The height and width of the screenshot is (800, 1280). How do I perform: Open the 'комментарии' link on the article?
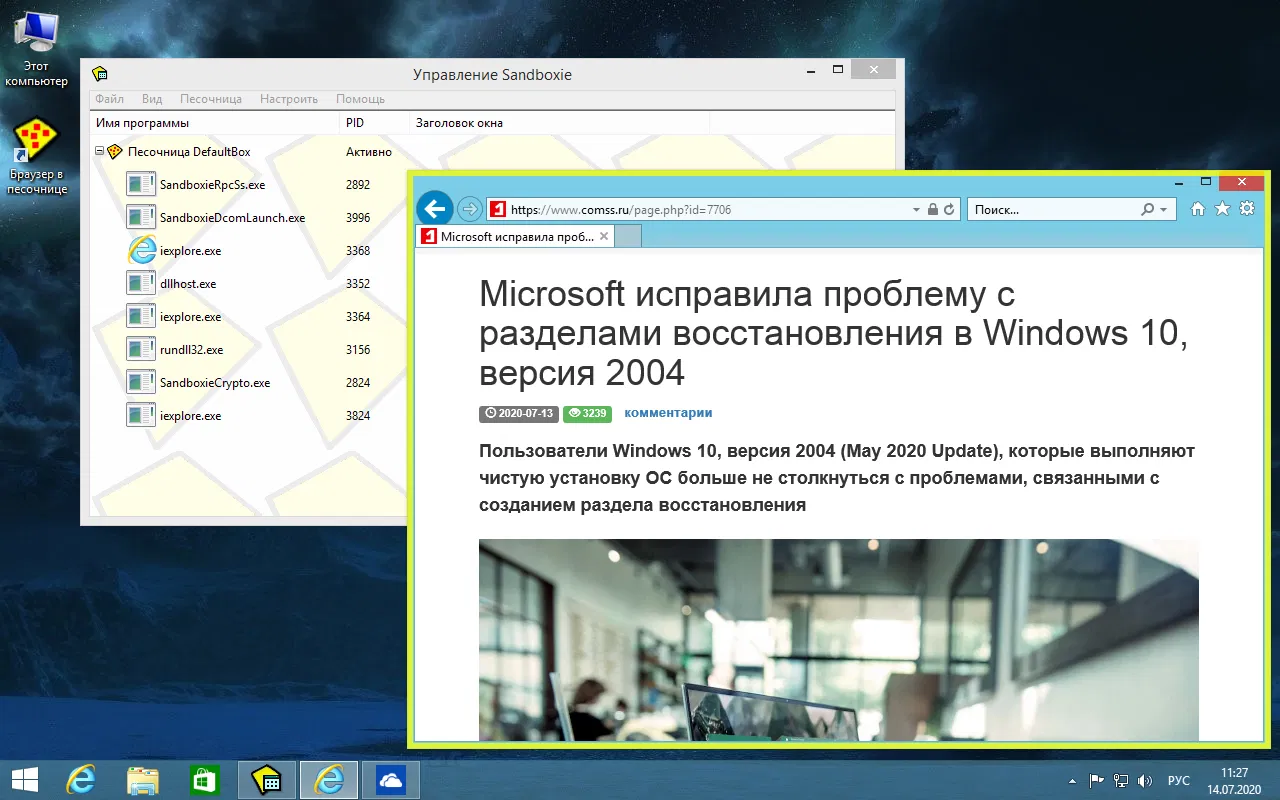(668, 412)
